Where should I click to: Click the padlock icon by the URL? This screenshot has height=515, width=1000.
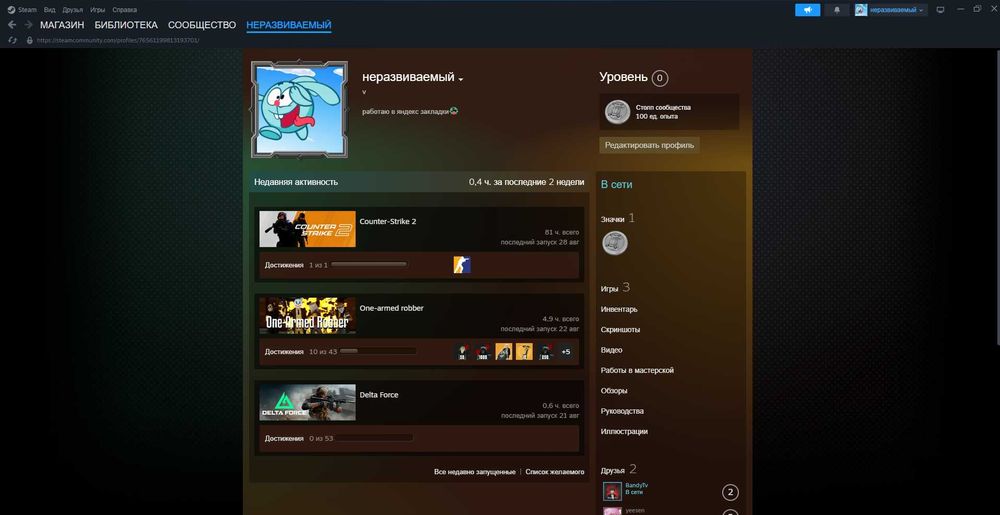click(x=29, y=40)
